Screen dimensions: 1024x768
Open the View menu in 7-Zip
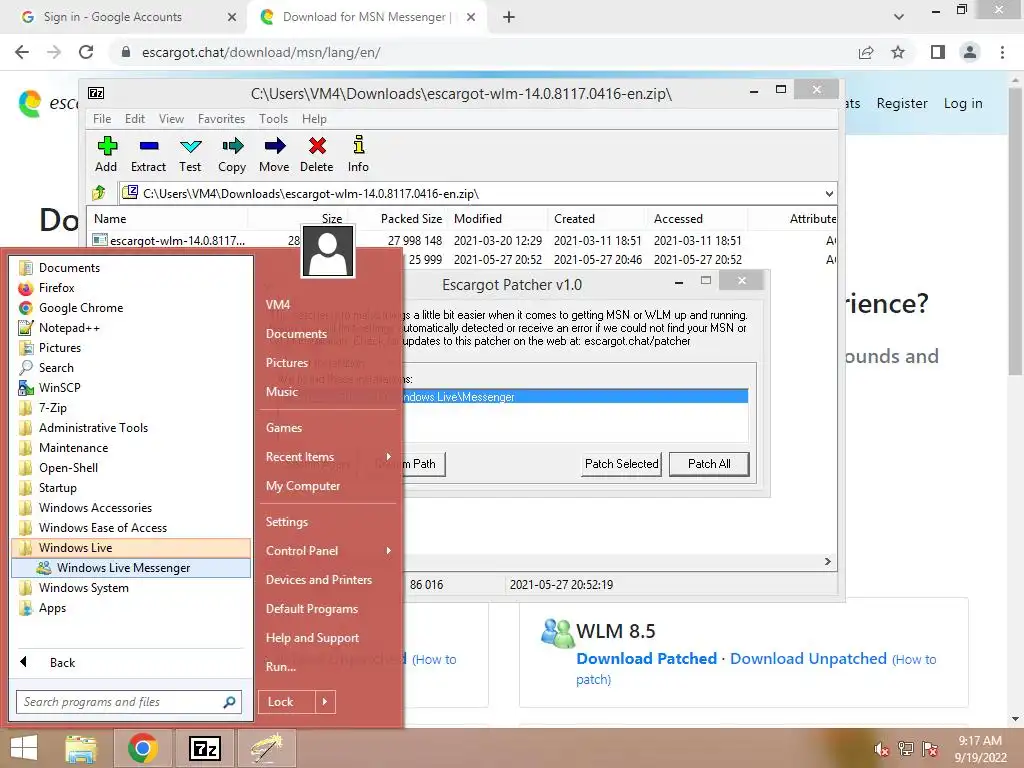point(171,119)
